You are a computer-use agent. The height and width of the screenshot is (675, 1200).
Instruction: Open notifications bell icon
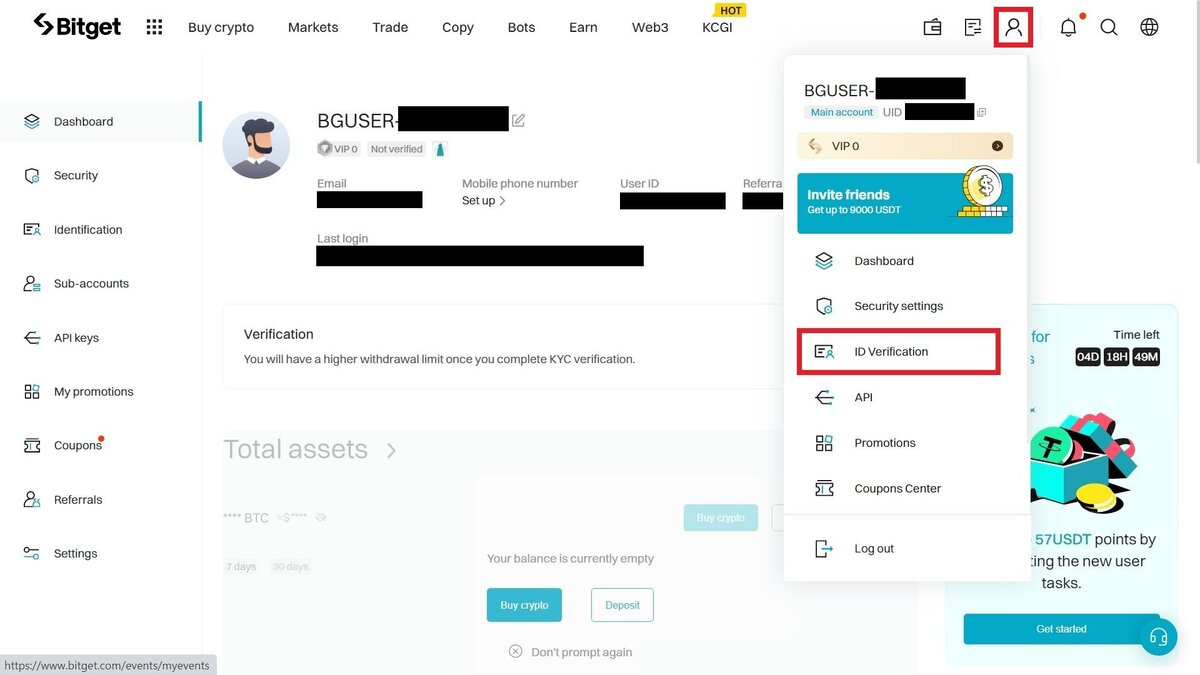(x=1068, y=27)
